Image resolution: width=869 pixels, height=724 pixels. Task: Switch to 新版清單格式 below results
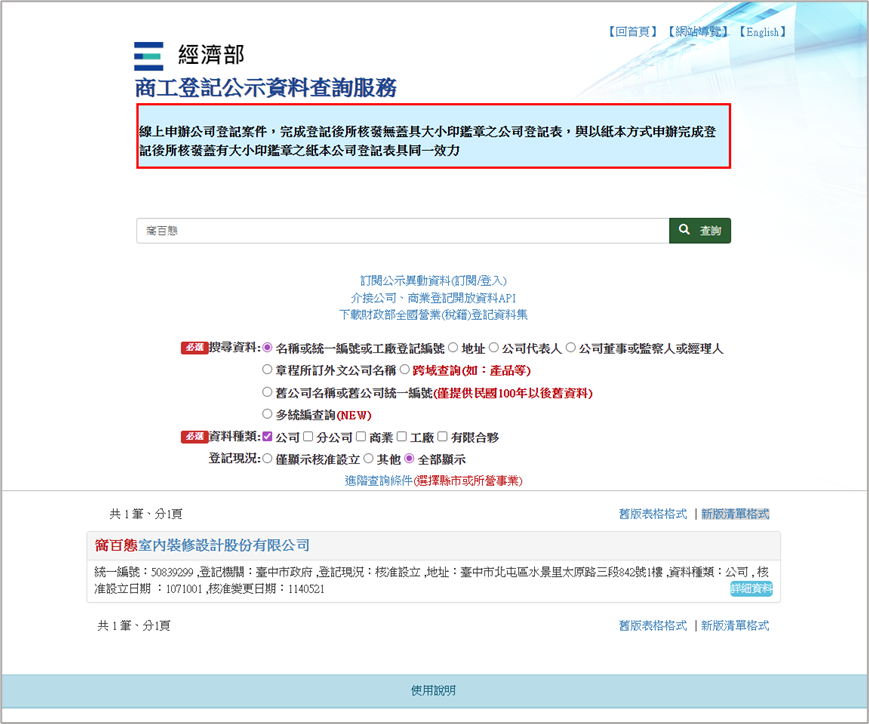point(735,625)
